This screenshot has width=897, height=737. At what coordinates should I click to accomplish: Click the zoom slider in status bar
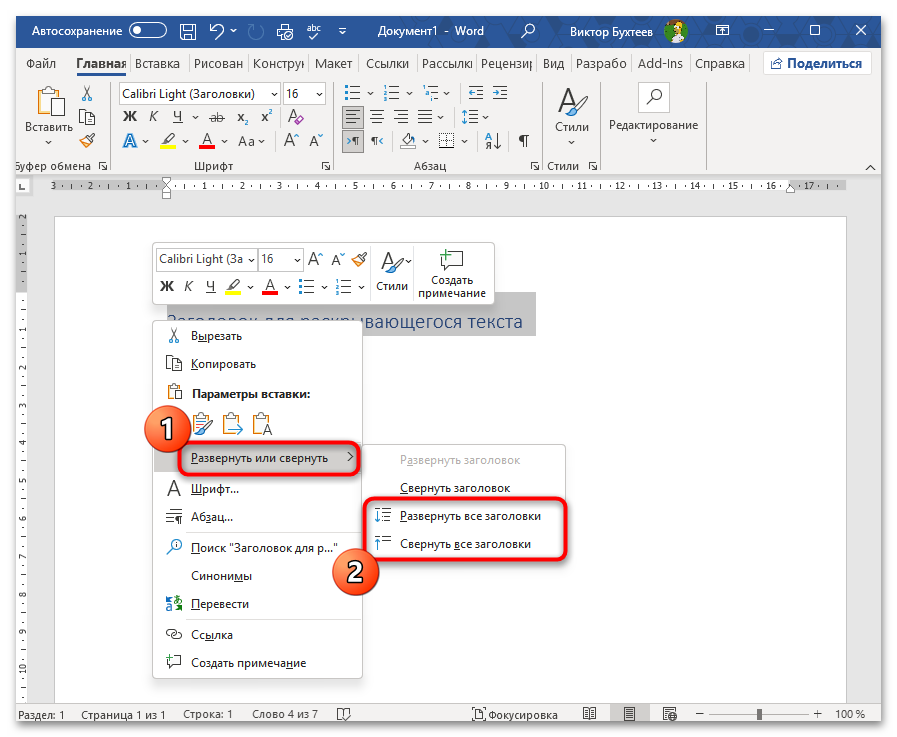click(759, 715)
